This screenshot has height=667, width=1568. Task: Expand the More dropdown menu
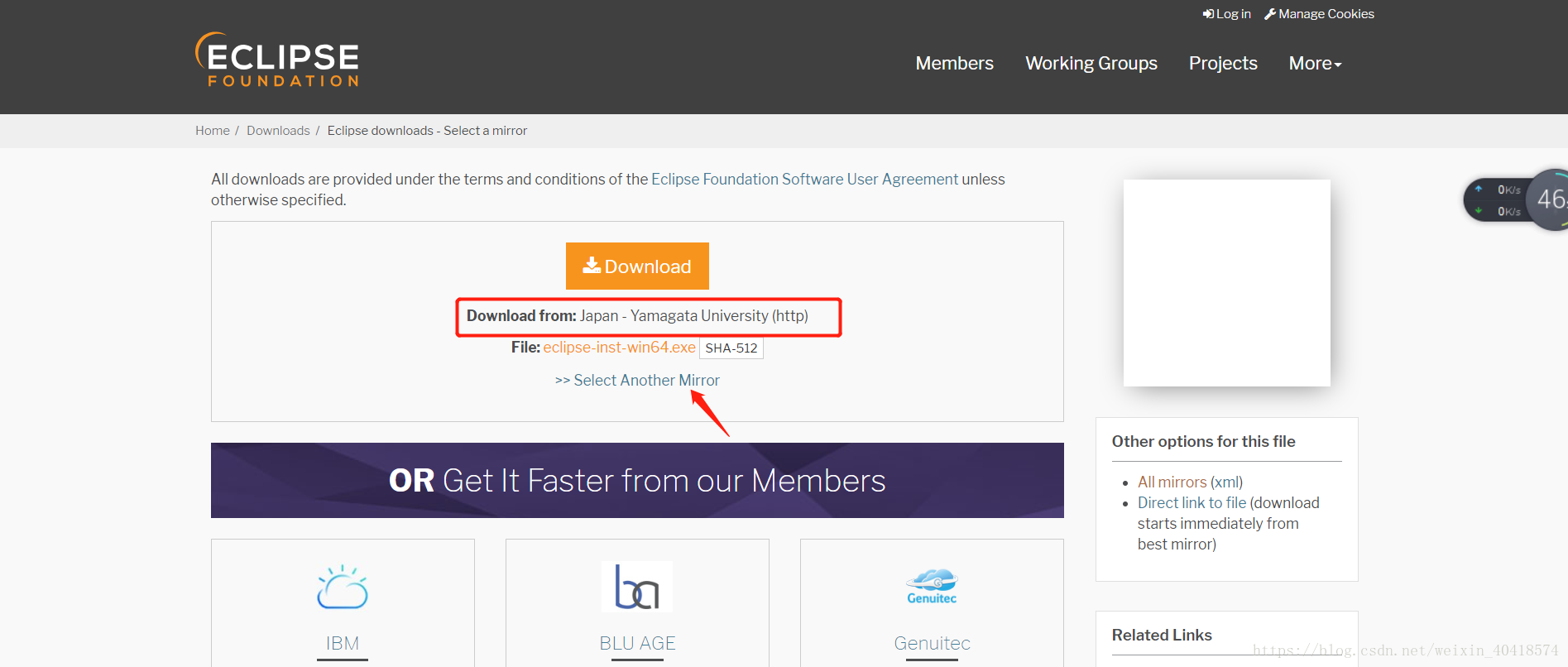point(1315,63)
